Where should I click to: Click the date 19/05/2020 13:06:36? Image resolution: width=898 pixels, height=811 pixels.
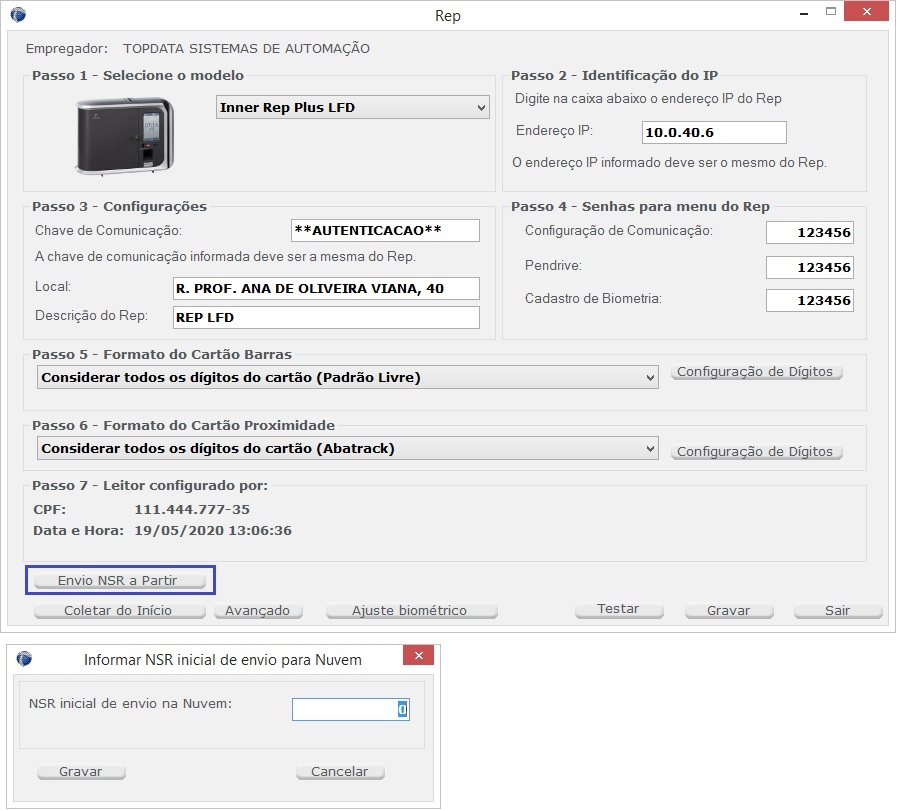click(x=213, y=530)
